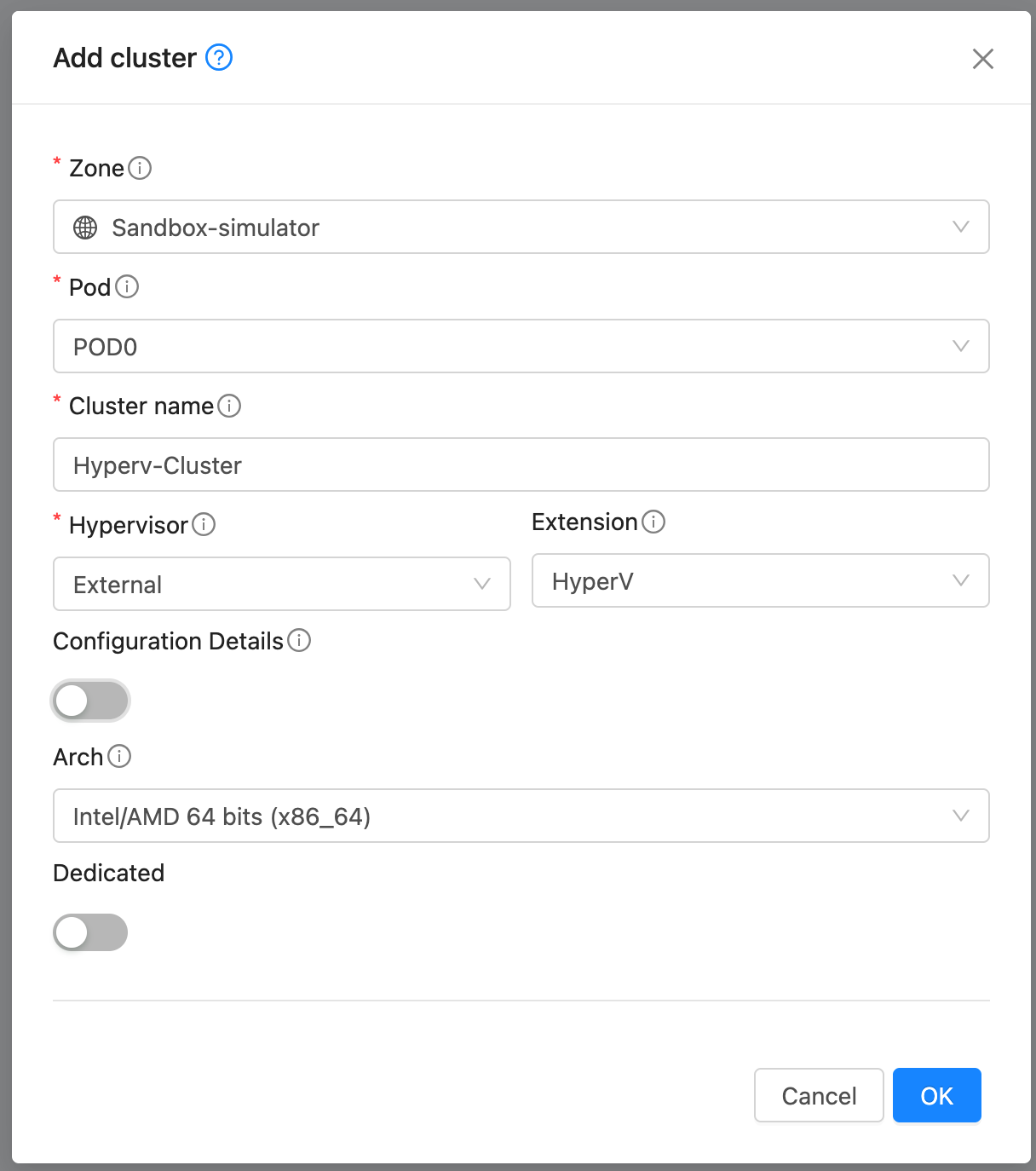This screenshot has height=1171, width=1036.
Task: Click the Hypervisor info icon
Action: pyautogui.click(x=204, y=524)
